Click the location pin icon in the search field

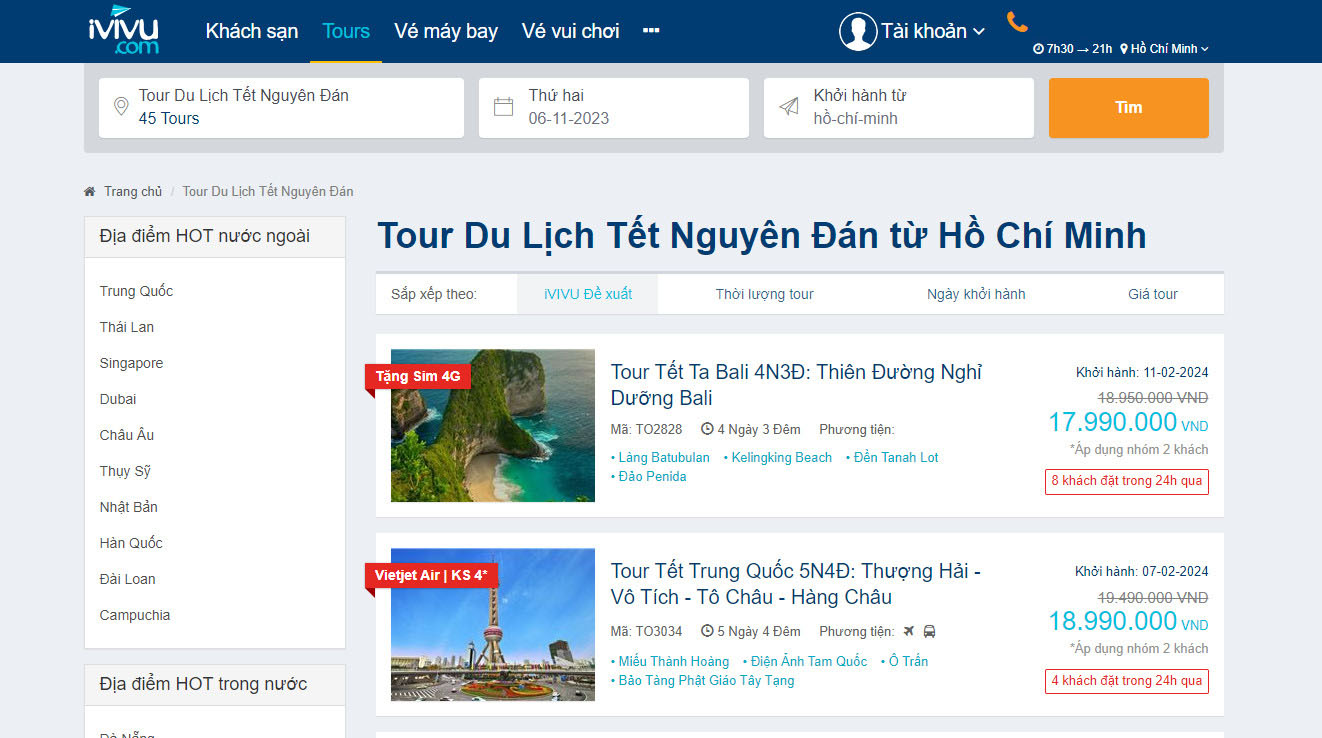[120, 105]
